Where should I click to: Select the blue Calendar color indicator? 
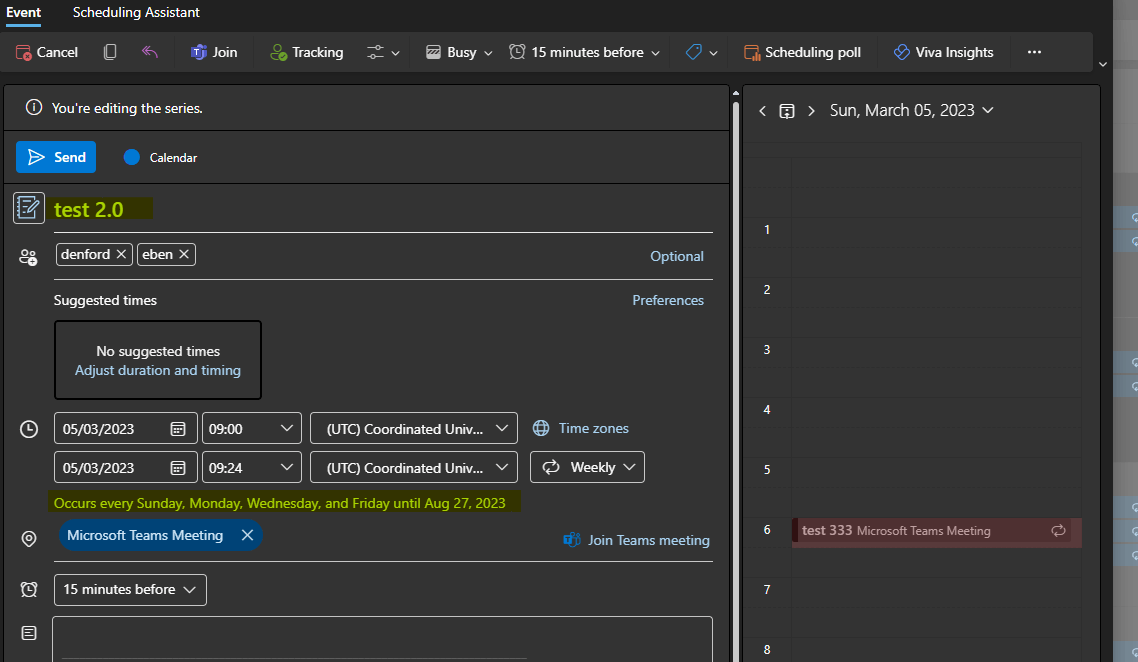pyautogui.click(x=131, y=158)
